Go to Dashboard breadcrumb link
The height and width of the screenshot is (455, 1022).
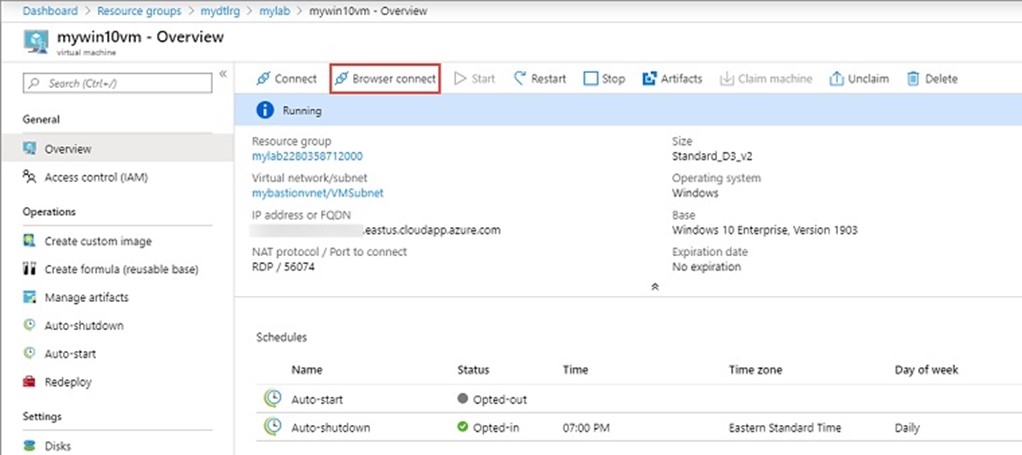[x=50, y=11]
